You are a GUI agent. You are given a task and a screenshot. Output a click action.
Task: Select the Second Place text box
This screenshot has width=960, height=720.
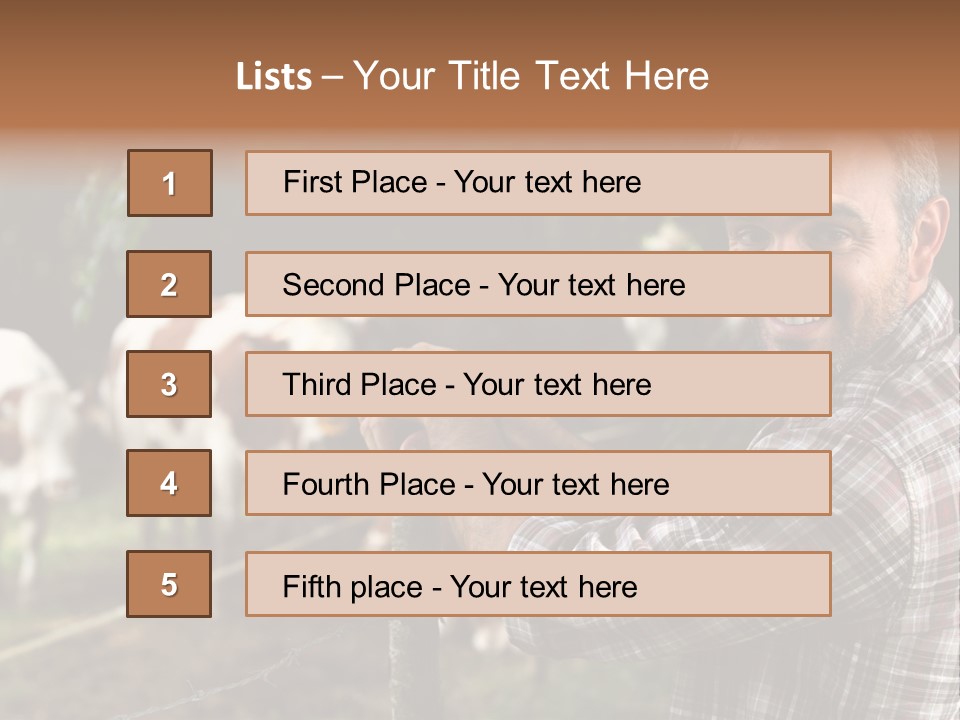pos(538,284)
